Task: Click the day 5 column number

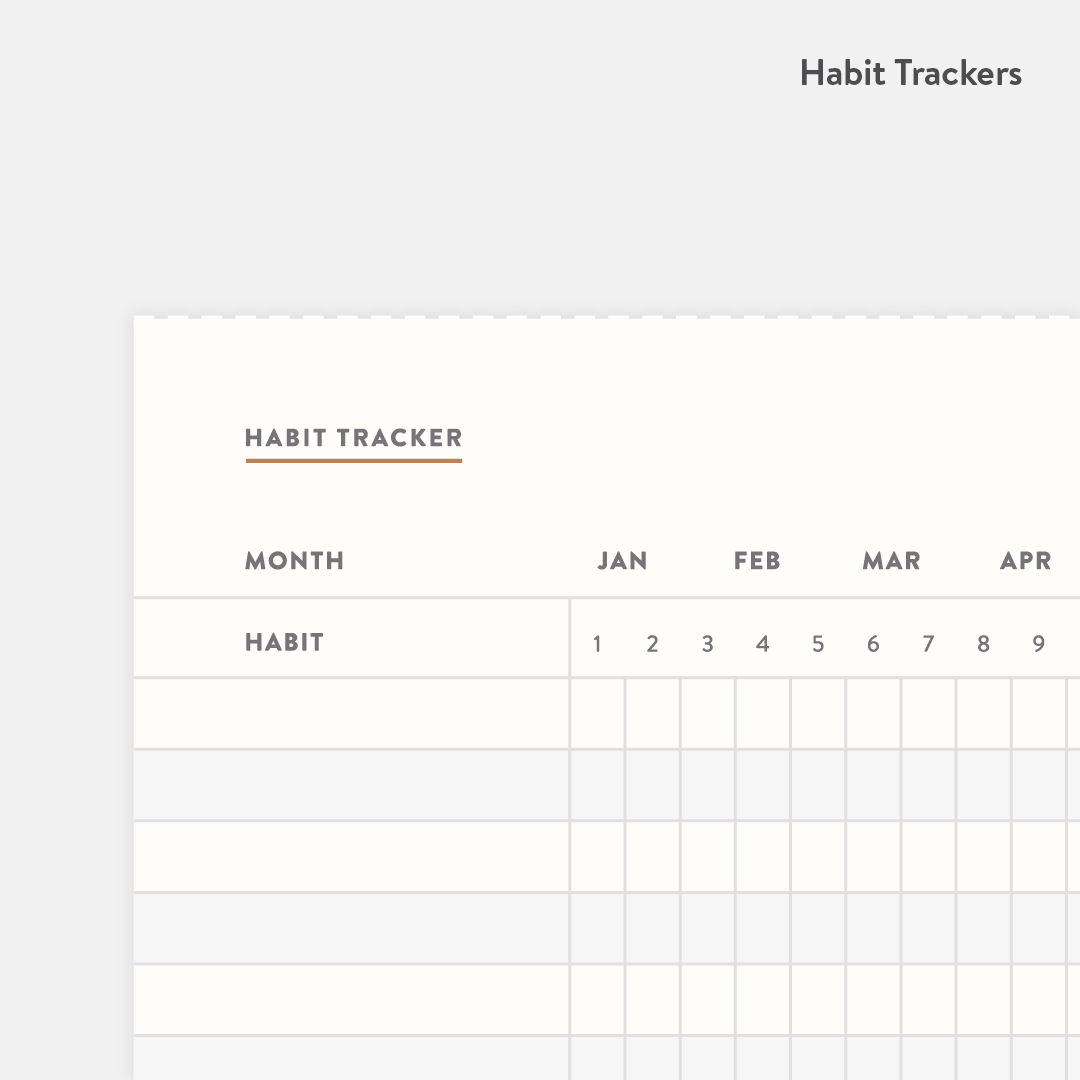Action: [x=818, y=644]
